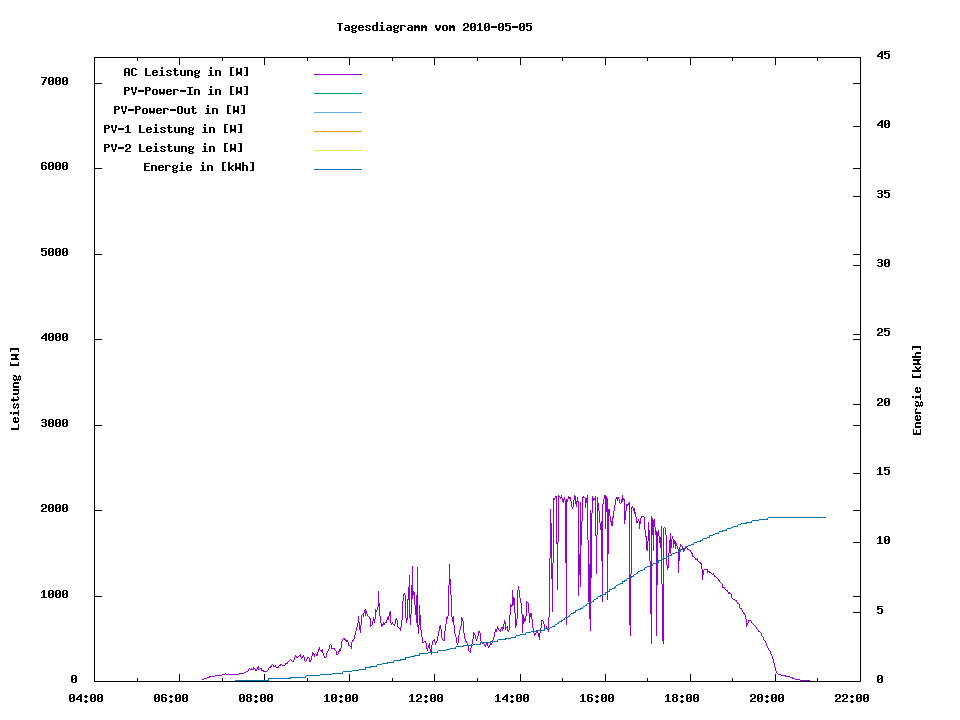Click the 12:00 time axis tick label

427,698
